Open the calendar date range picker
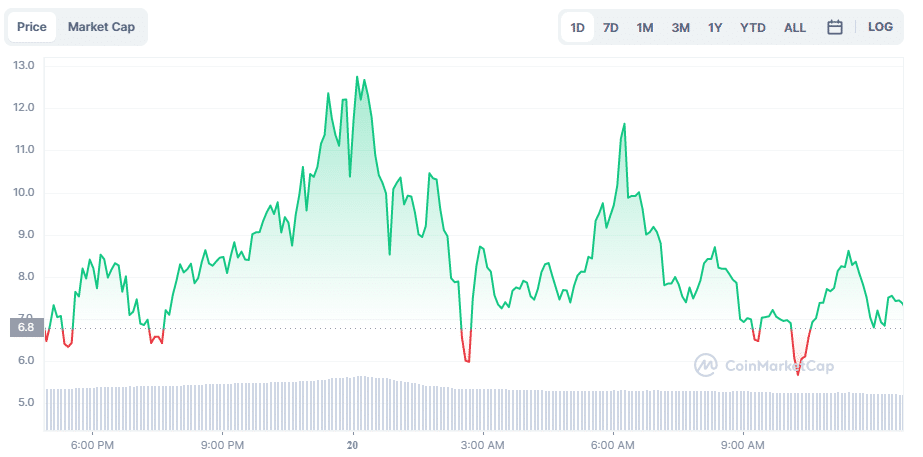 tap(835, 27)
